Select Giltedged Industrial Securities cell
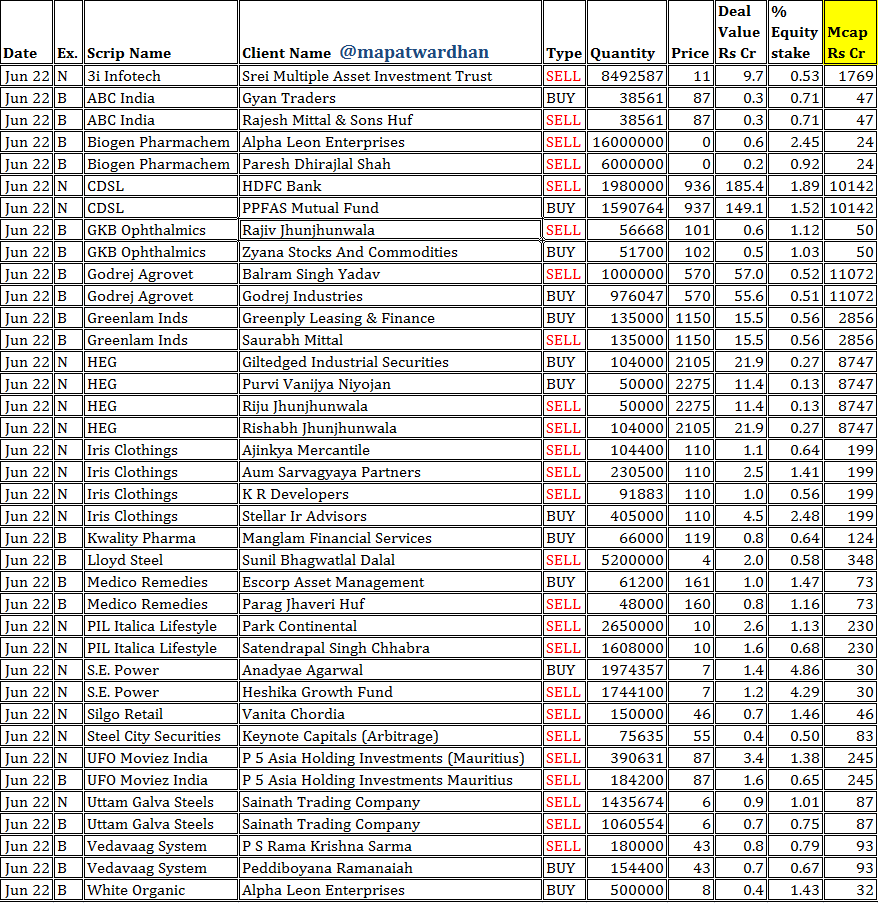This screenshot has width=878, height=903. tap(390, 362)
